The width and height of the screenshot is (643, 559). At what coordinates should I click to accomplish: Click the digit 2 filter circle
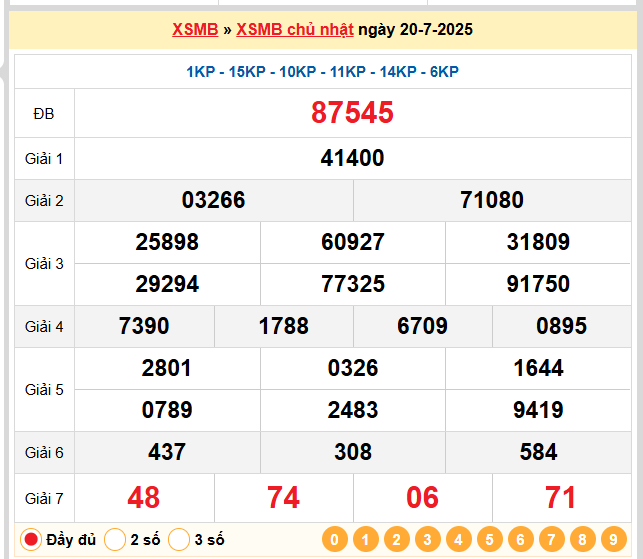397,539
